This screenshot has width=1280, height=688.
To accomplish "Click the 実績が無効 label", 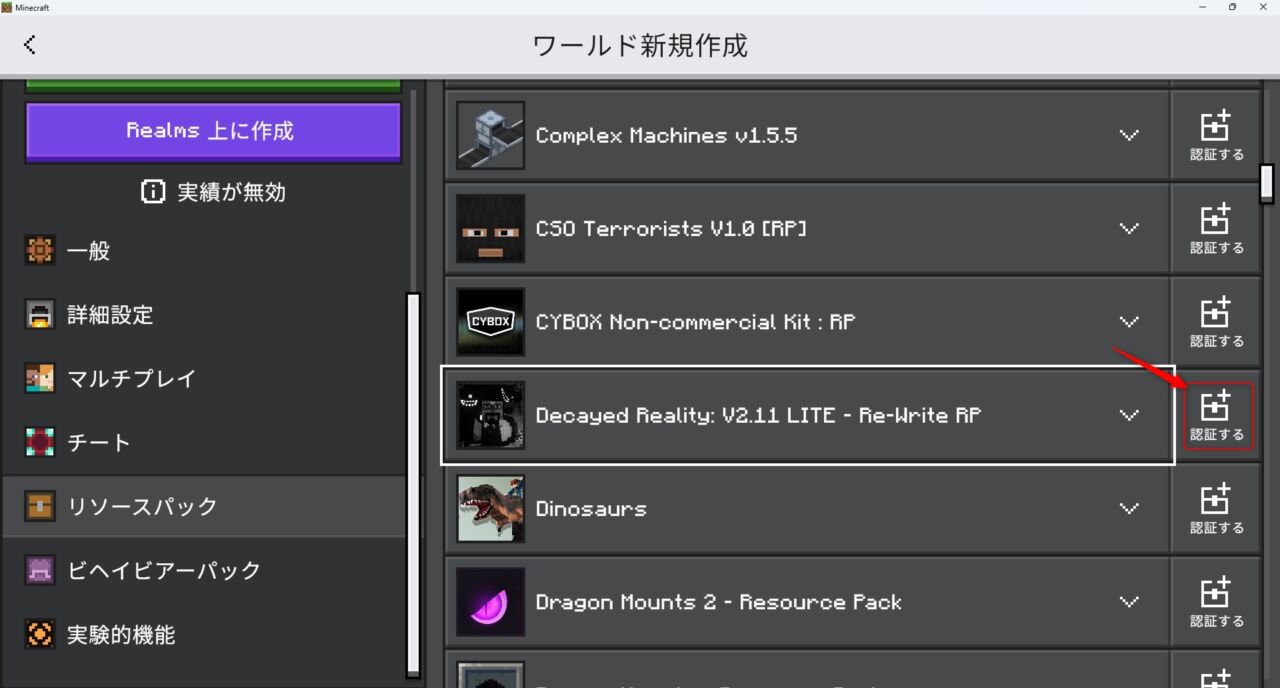I will pyautogui.click(x=231, y=192).
